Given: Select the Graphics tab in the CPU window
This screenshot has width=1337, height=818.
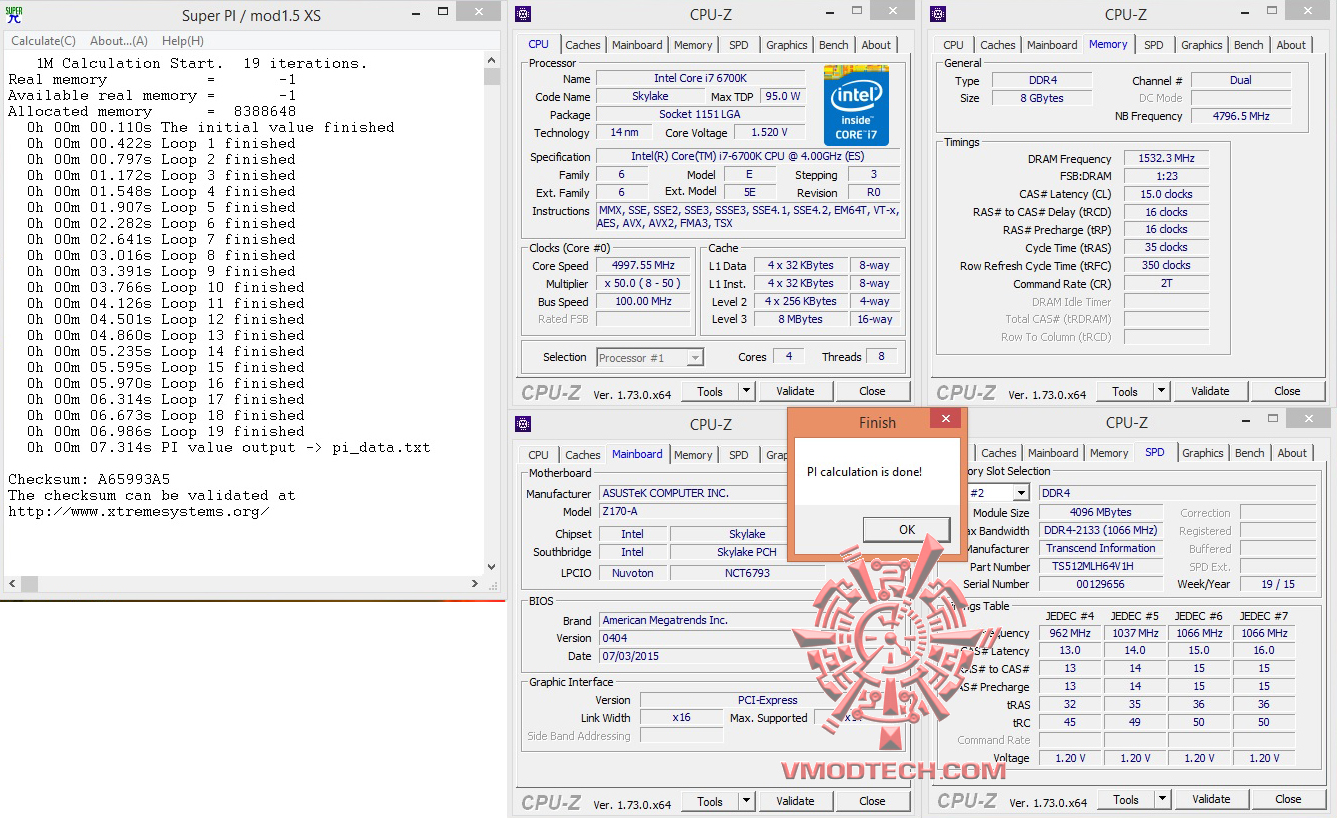Looking at the screenshot, I should click(787, 45).
